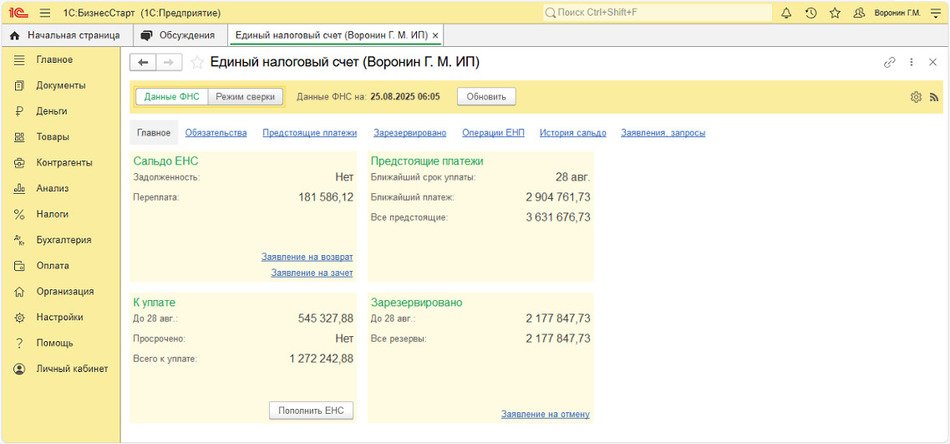The height and width of the screenshot is (444, 950).
Task: Open Заявление на возврат link
Action: point(307,257)
